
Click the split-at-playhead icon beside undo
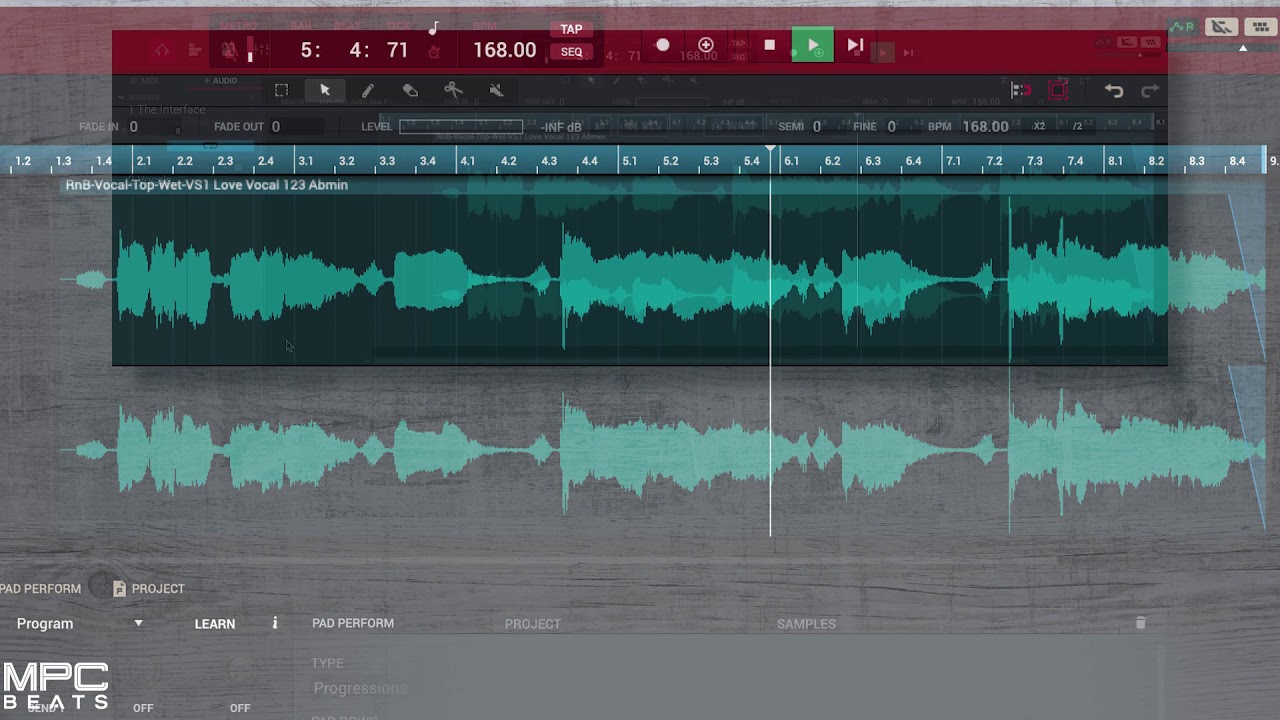point(1020,91)
